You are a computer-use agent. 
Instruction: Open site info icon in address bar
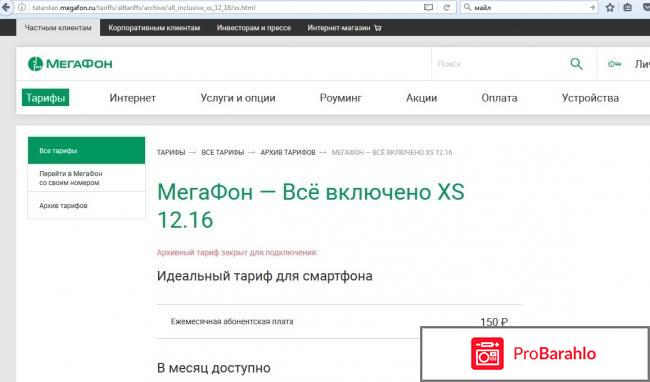pyautogui.click(x=22, y=7)
